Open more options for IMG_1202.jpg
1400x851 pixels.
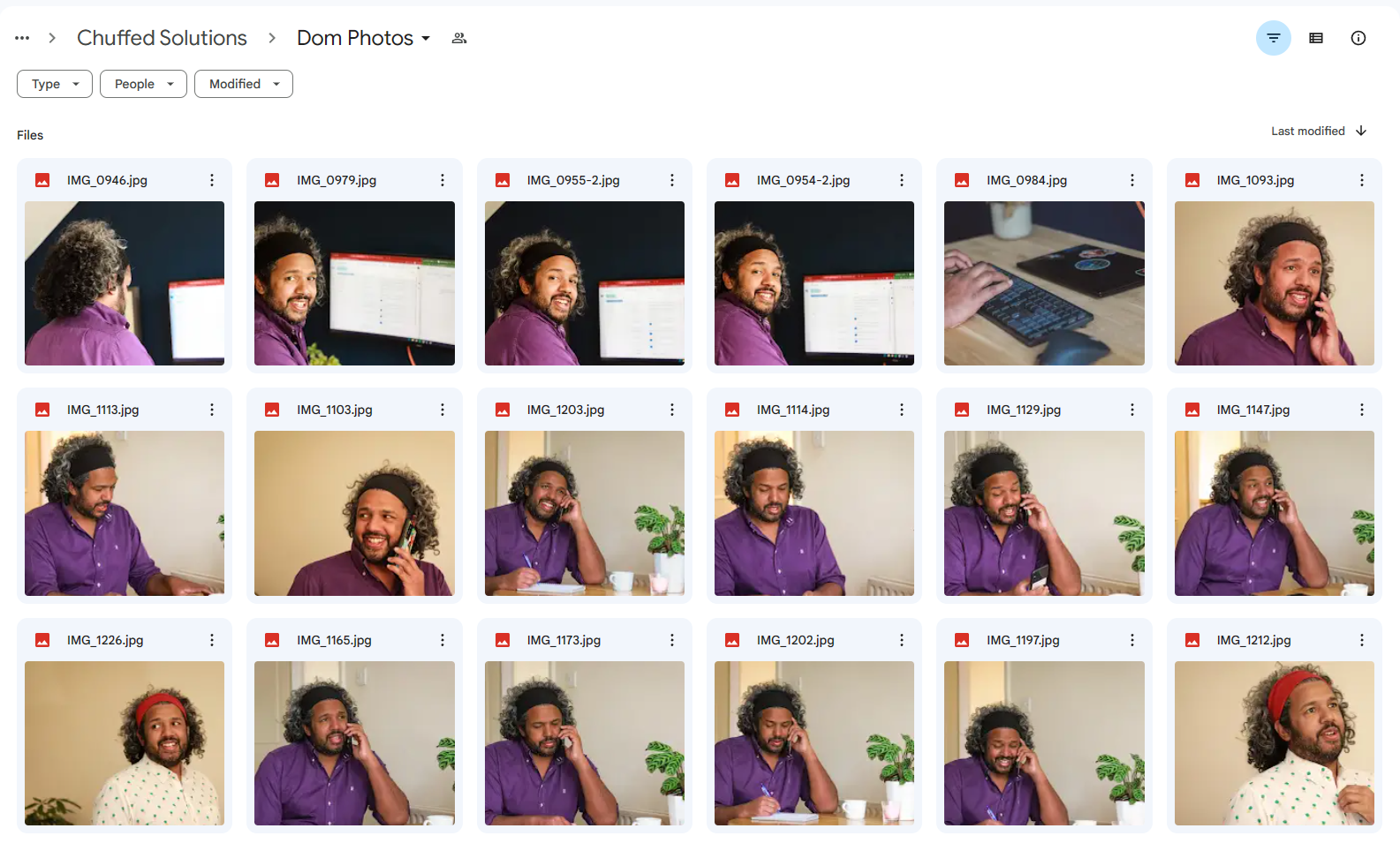click(x=902, y=640)
